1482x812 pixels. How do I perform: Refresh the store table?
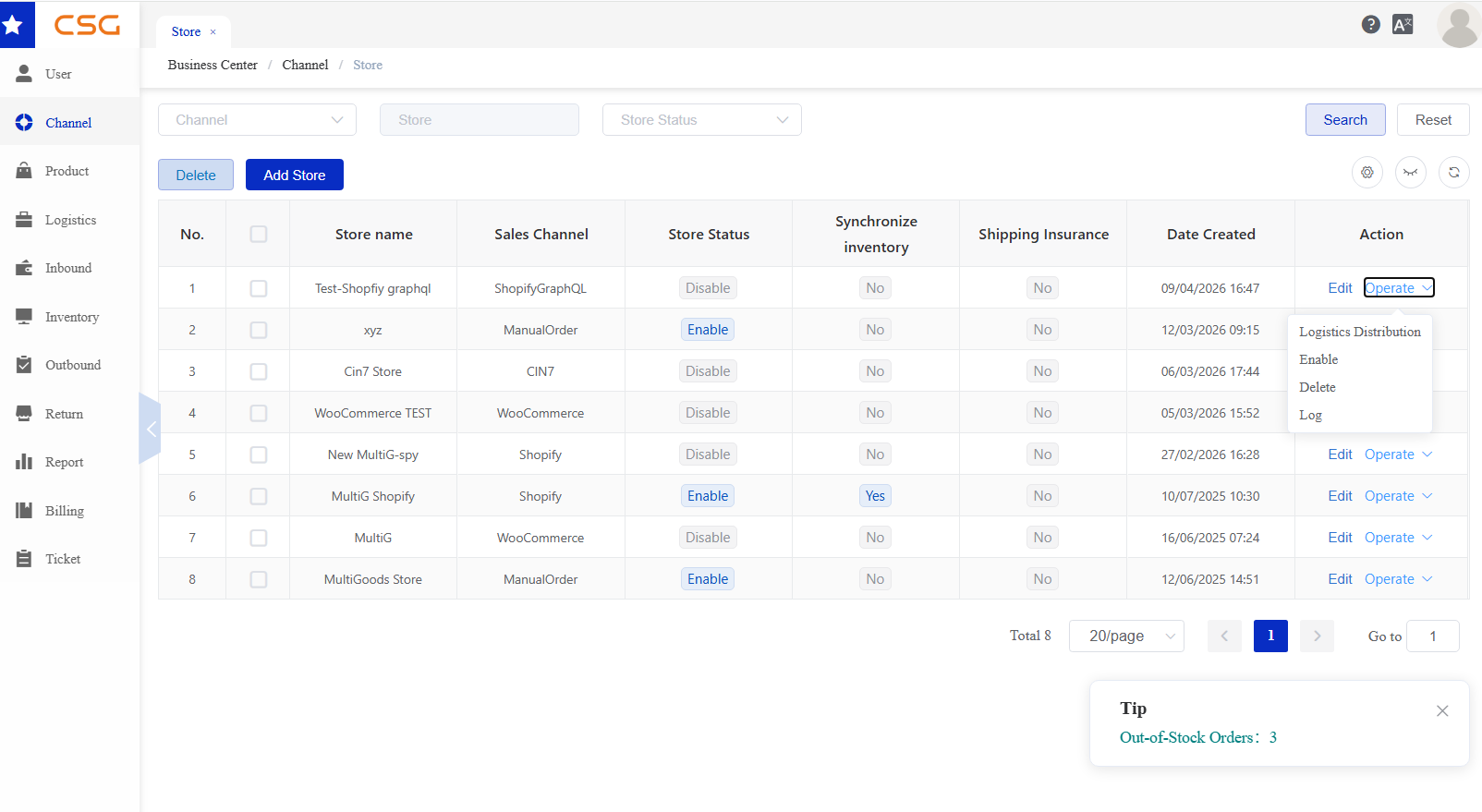[1454, 172]
